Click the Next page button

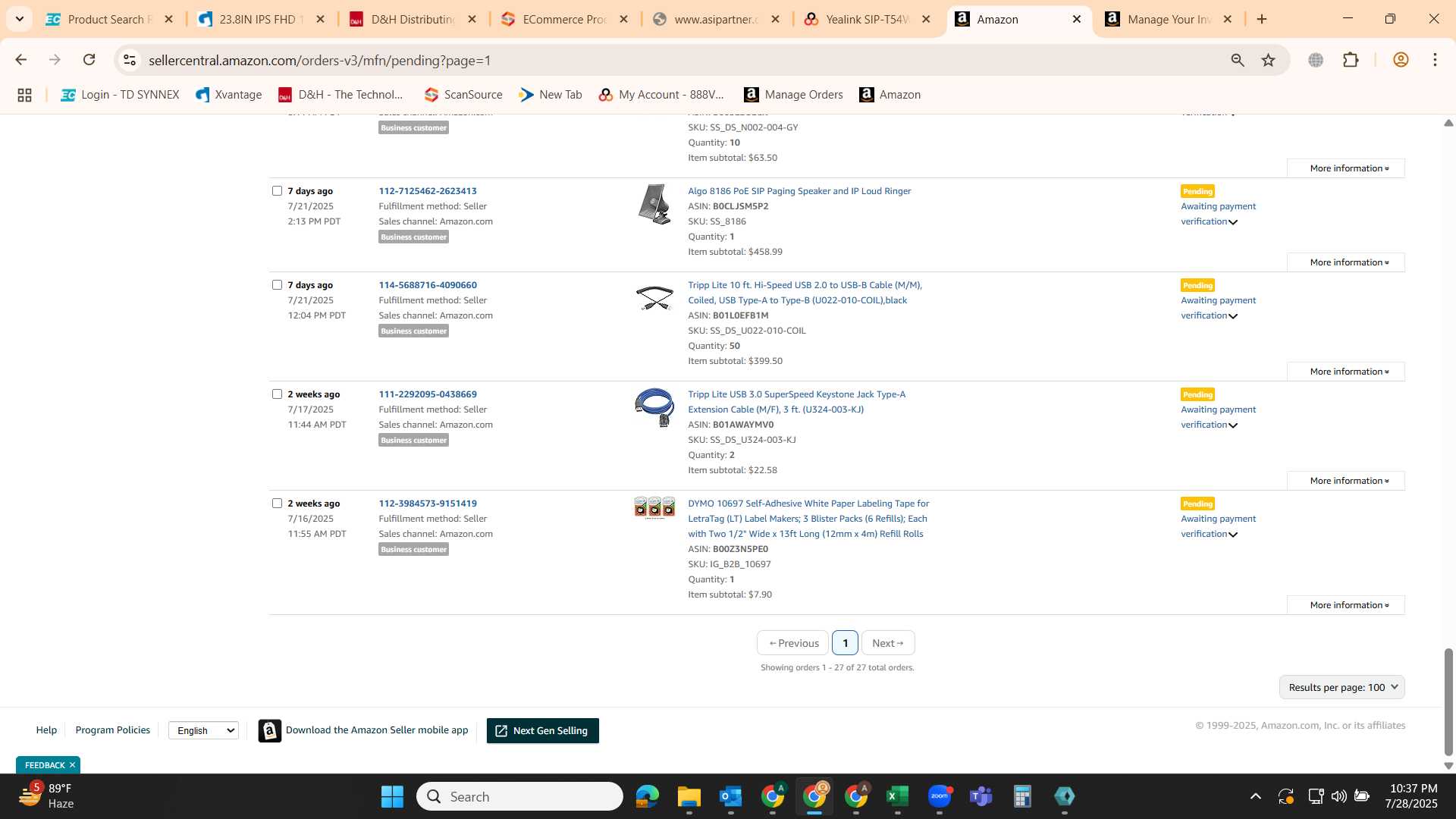point(888,643)
